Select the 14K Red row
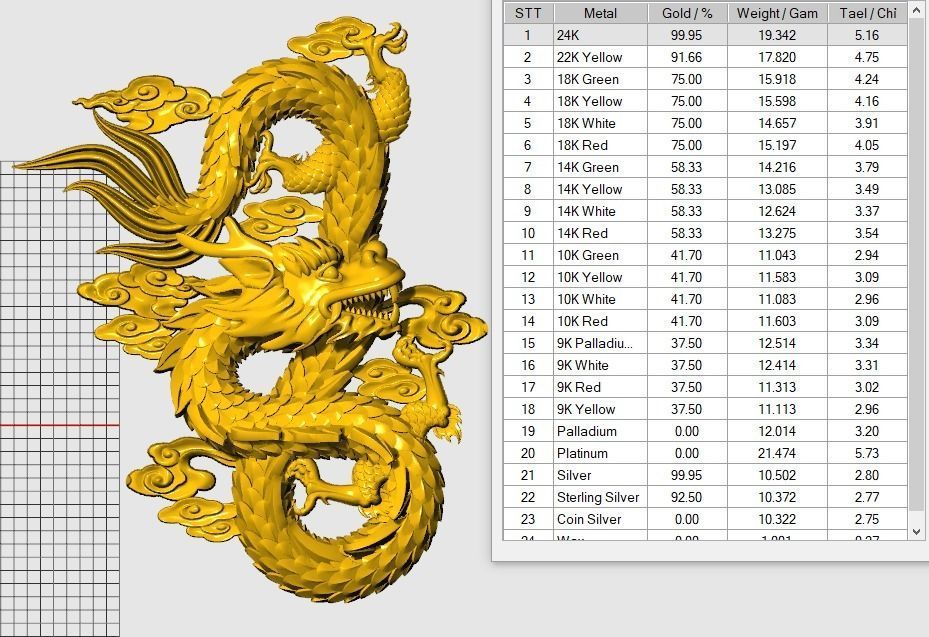Image resolution: width=929 pixels, height=637 pixels. 706,233
